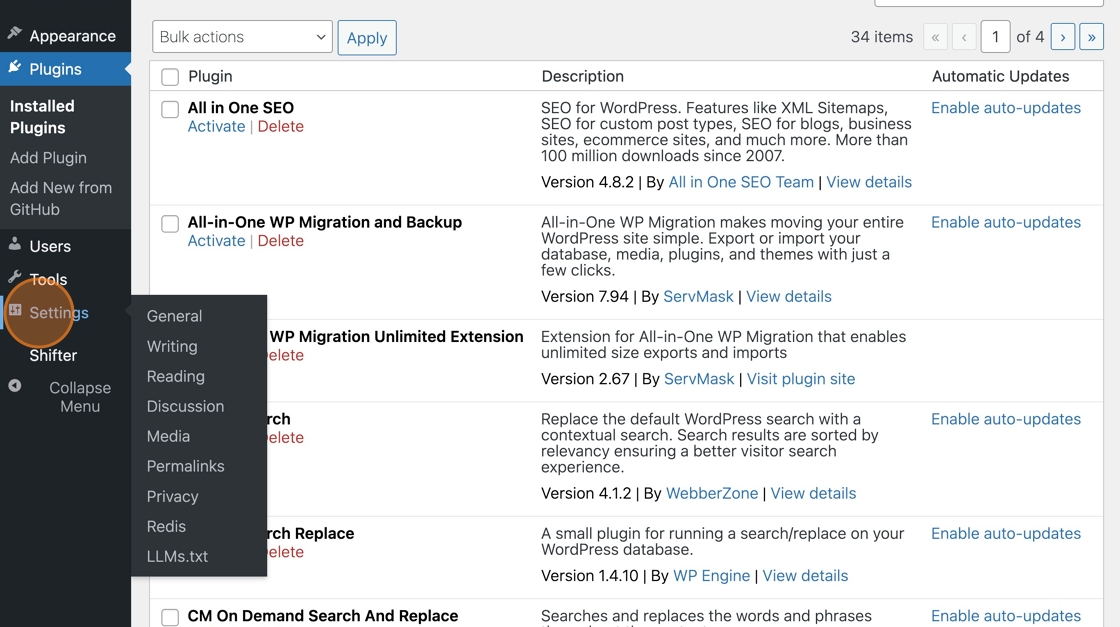Click the Collapse Menu arrow icon

point(14,386)
